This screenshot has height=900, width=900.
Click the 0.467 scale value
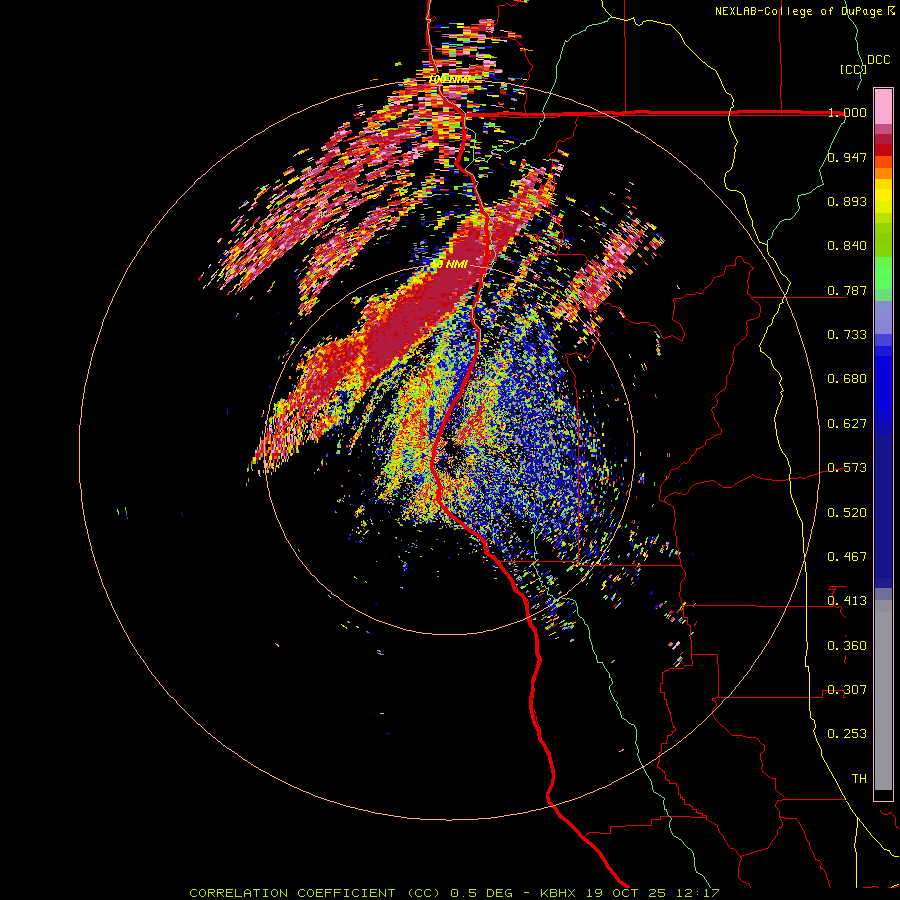pyautogui.click(x=847, y=556)
